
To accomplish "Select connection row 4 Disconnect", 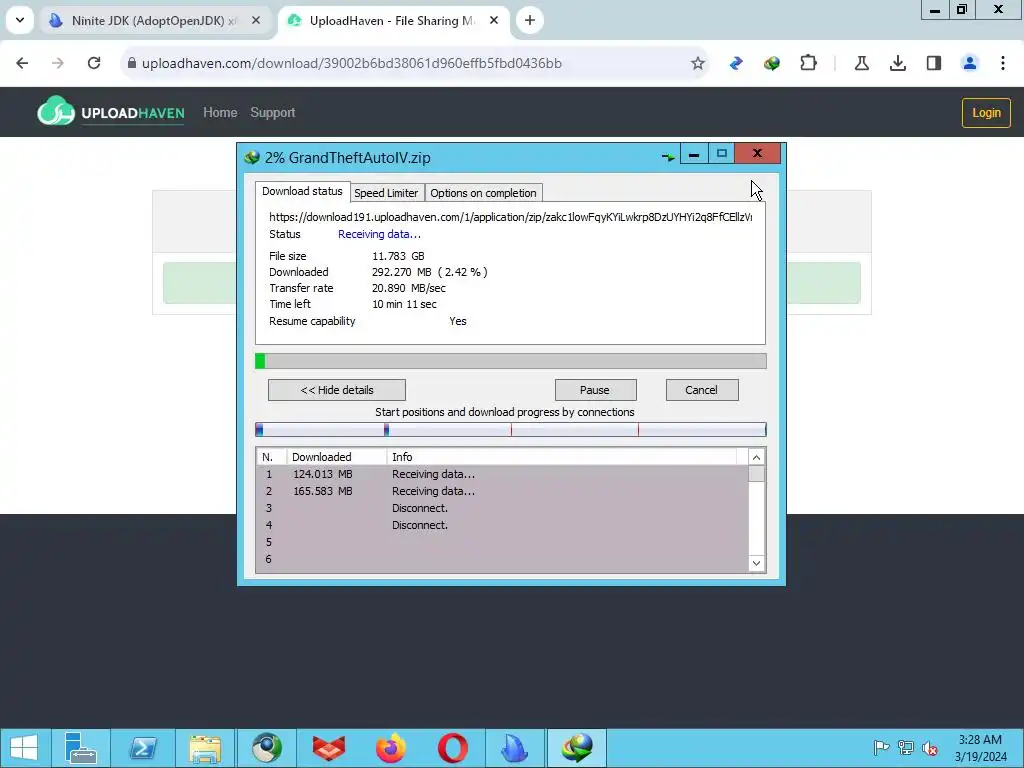I will pyautogui.click(x=502, y=525).
